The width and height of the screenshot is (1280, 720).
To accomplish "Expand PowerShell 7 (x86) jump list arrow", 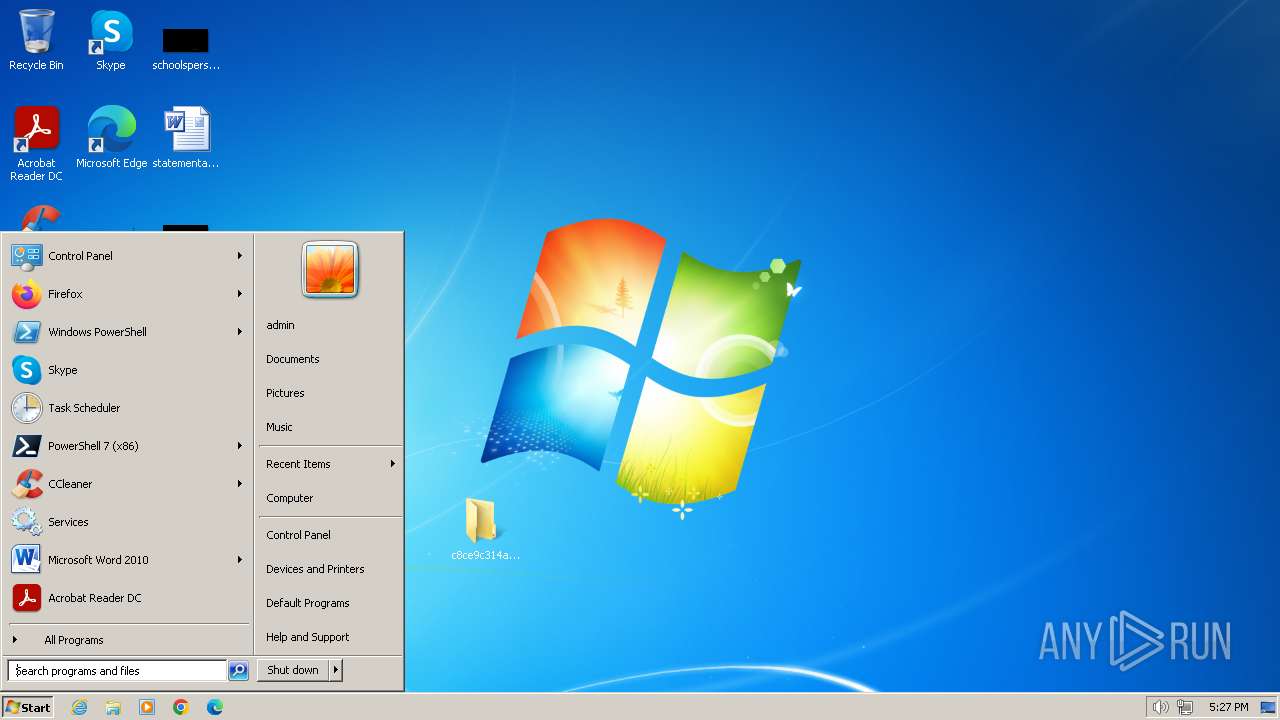I will pos(240,446).
